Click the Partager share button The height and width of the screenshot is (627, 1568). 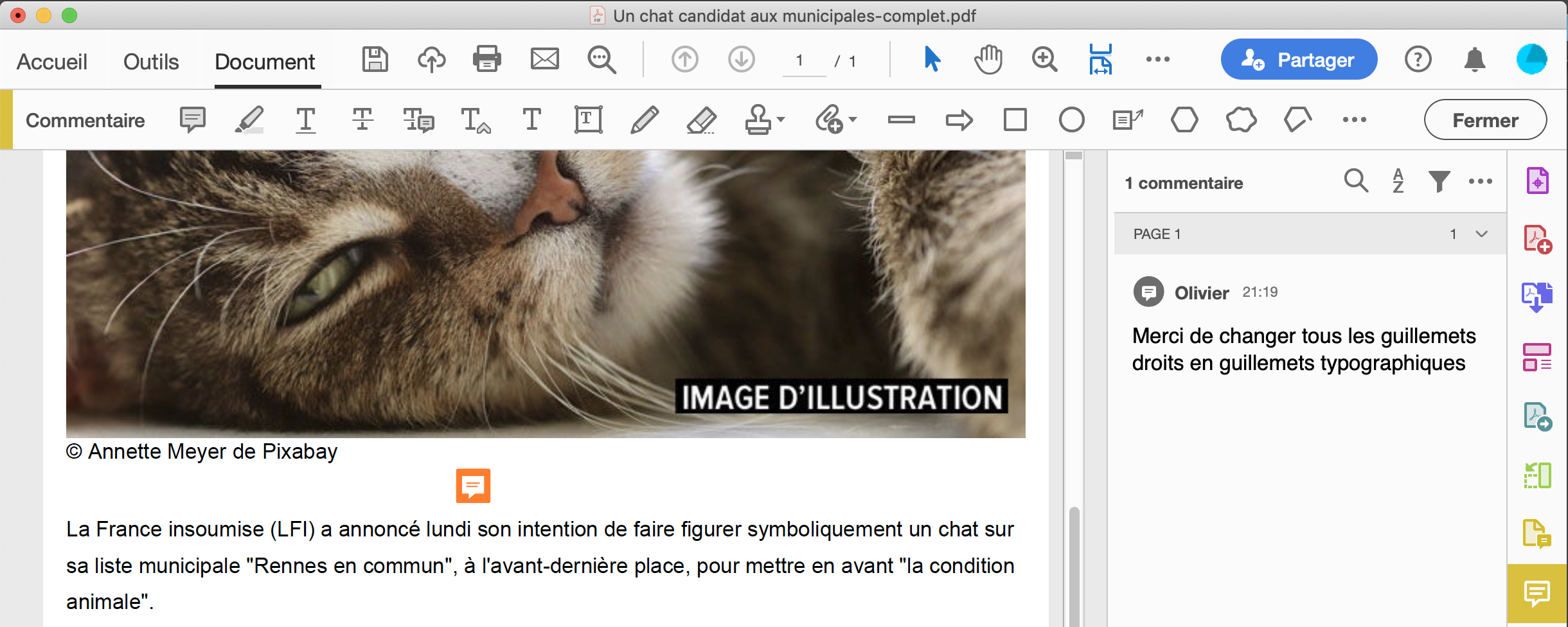click(1299, 60)
